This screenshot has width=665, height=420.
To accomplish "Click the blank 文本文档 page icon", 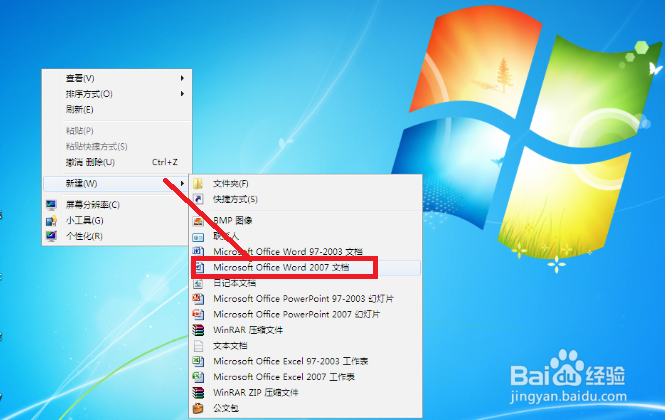I will [198, 346].
